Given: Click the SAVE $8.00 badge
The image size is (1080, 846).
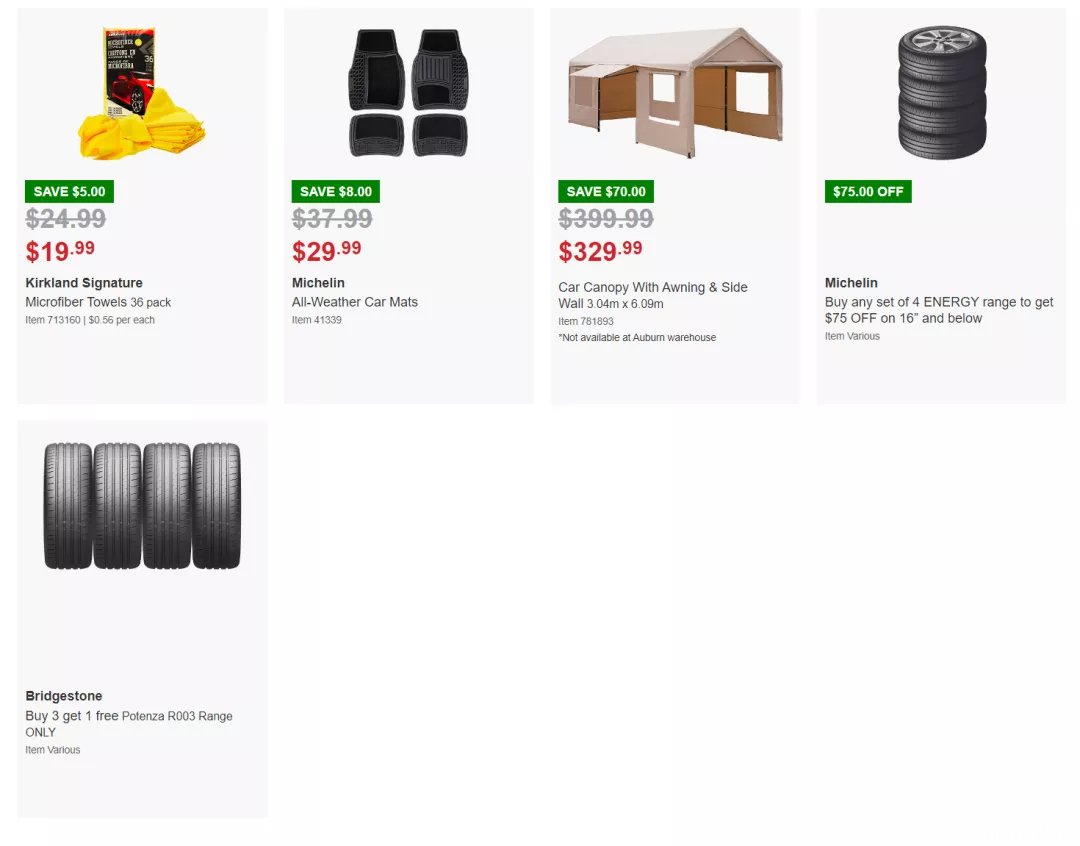Looking at the screenshot, I should (x=335, y=192).
